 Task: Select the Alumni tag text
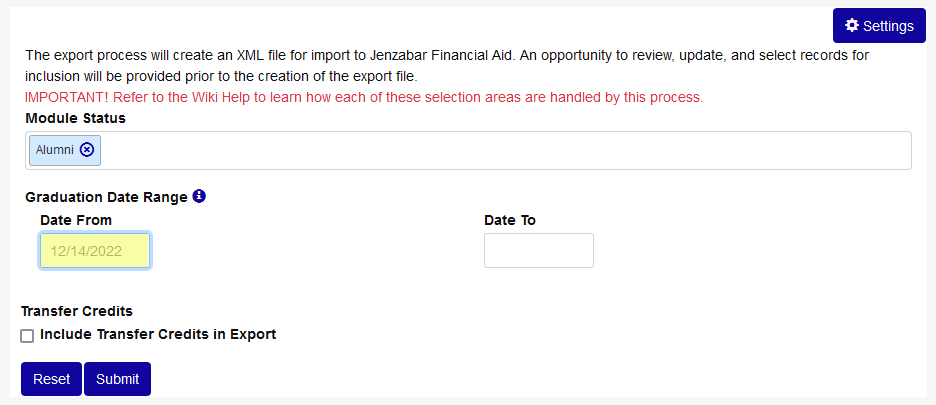55,150
